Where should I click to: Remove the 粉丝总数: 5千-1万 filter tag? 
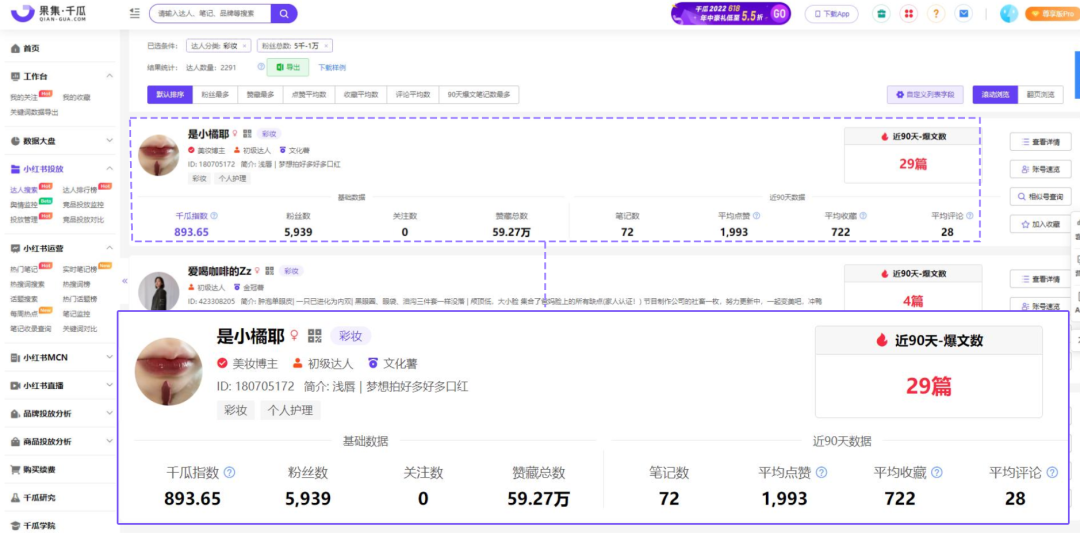point(326,46)
